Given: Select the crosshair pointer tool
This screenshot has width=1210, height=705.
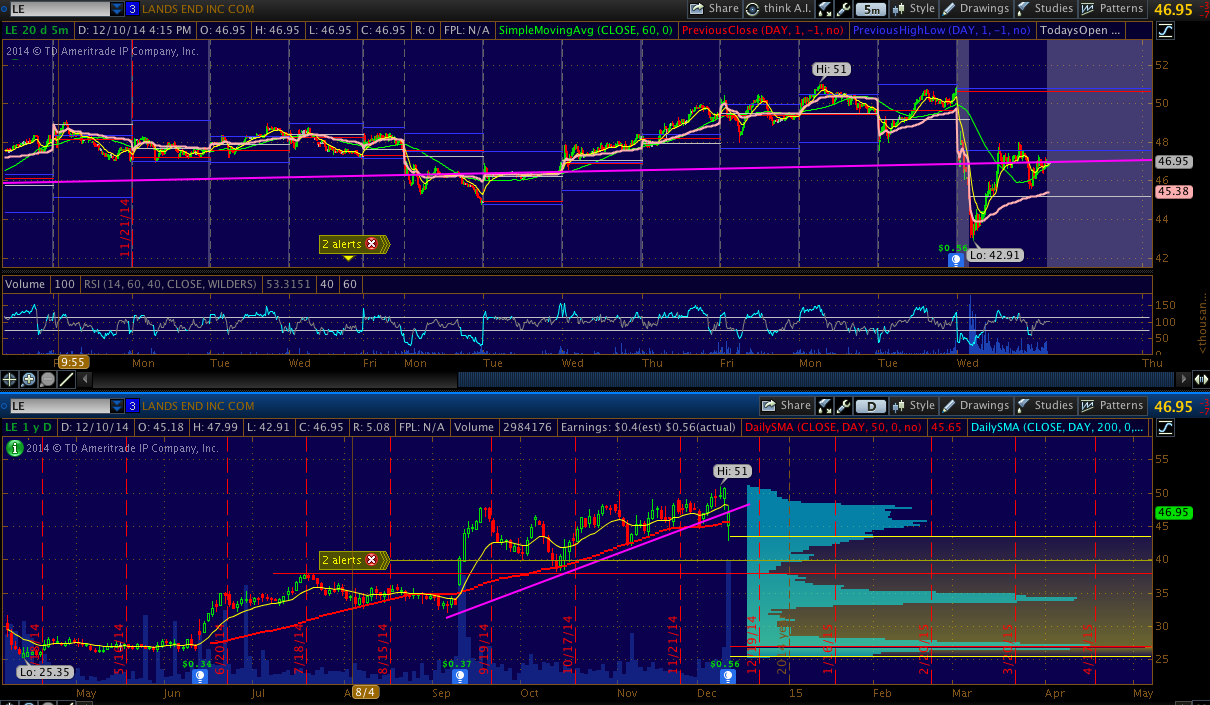Looking at the screenshot, I should pyautogui.click(x=11, y=379).
